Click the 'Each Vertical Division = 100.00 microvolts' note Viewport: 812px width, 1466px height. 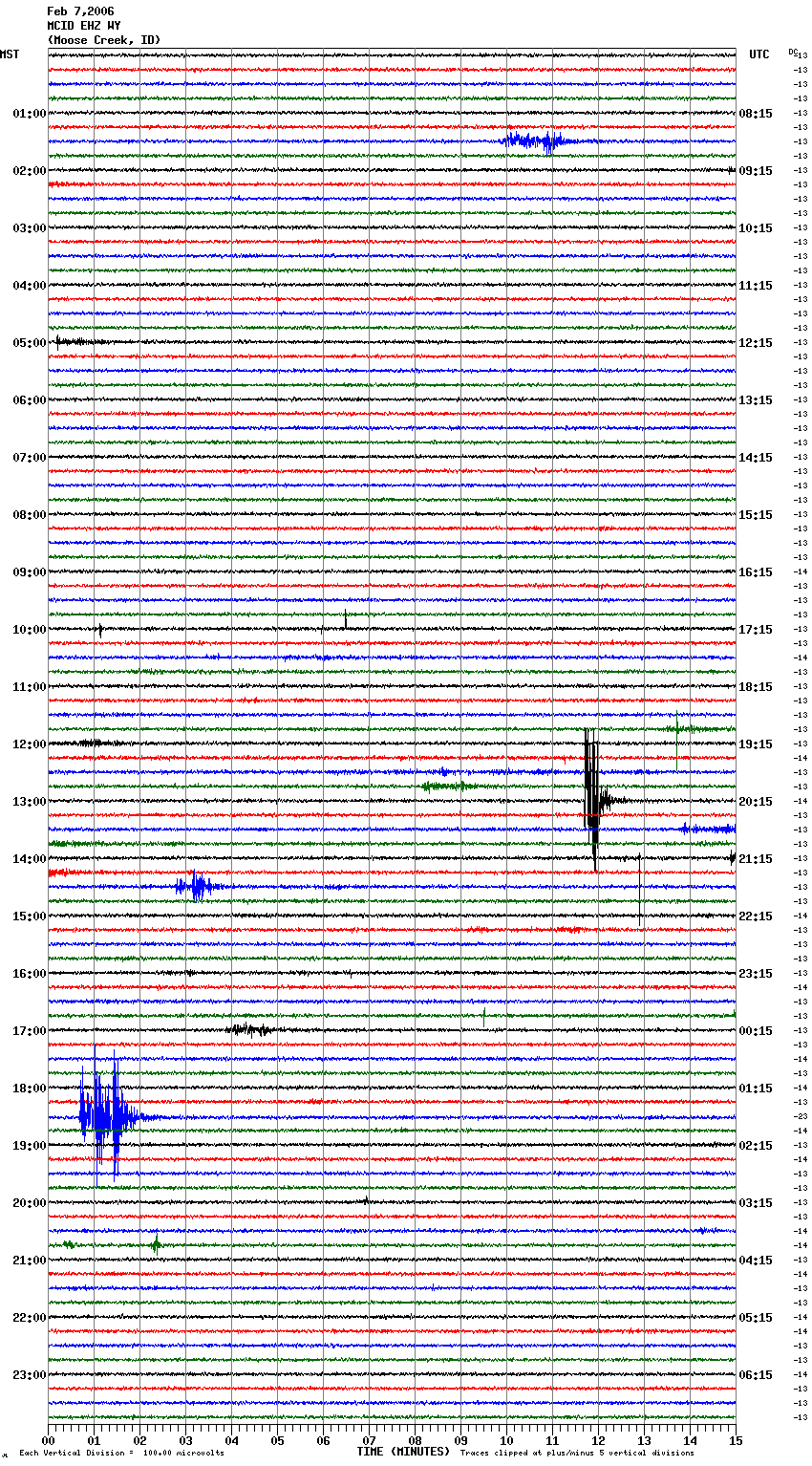coord(122,1453)
